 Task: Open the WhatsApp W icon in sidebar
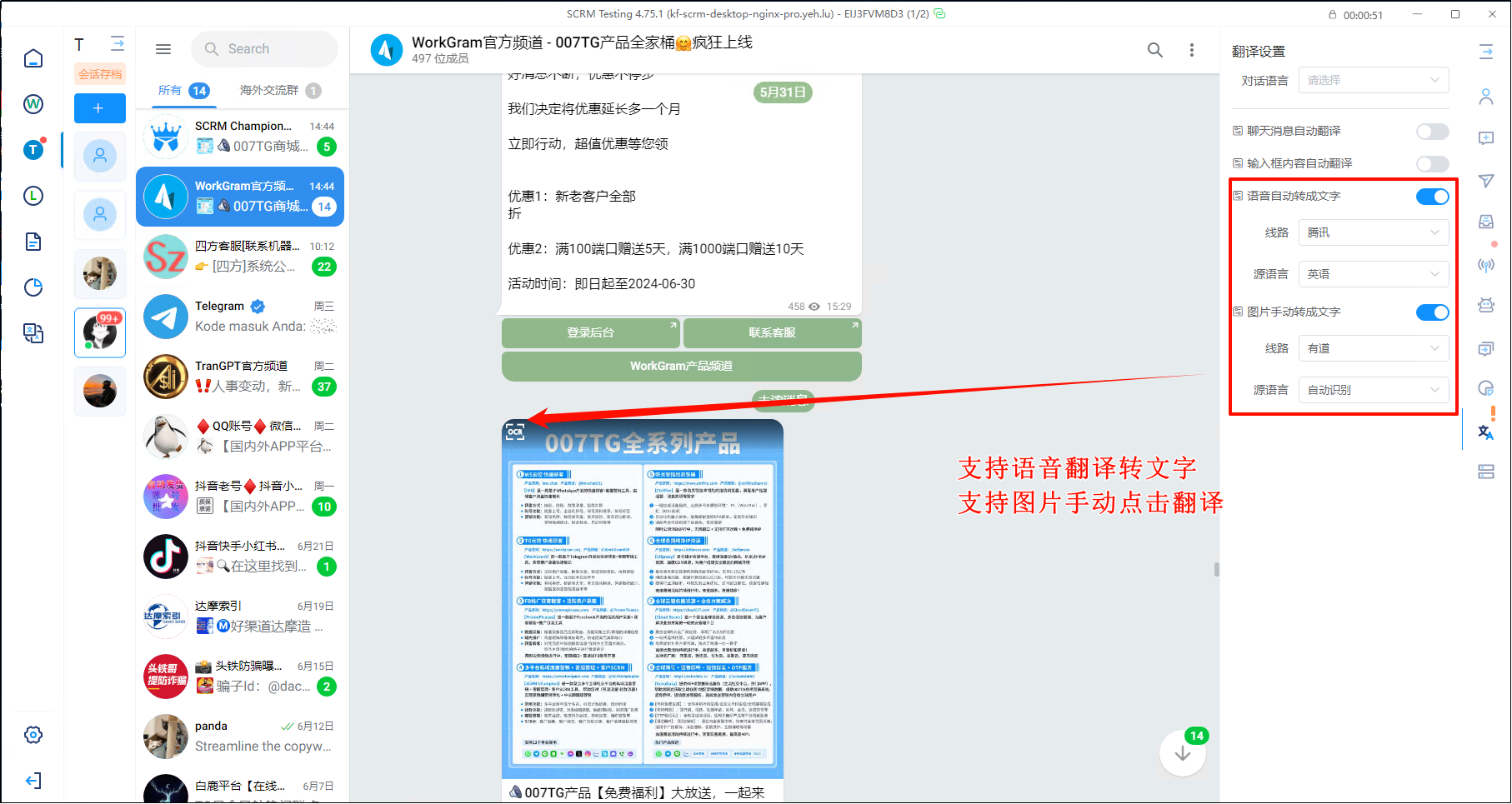[33, 104]
